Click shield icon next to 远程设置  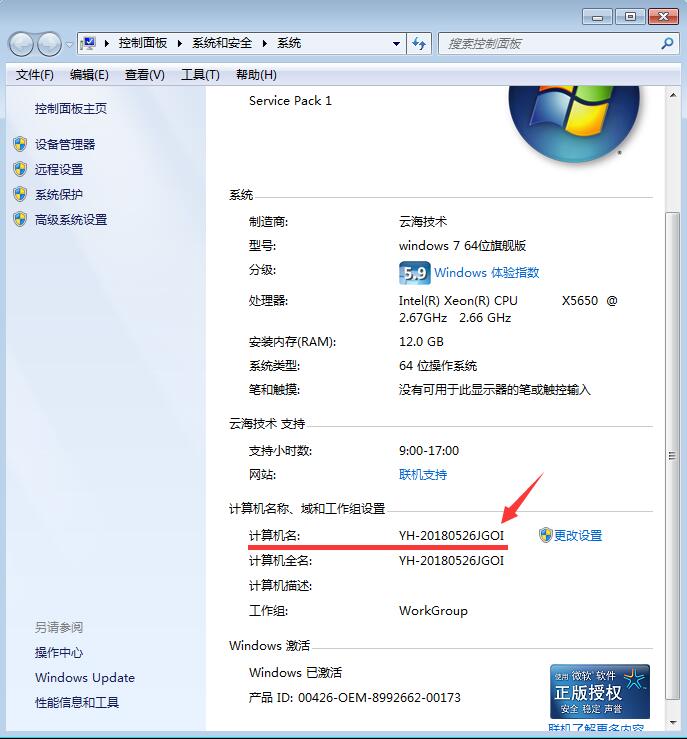20,169
